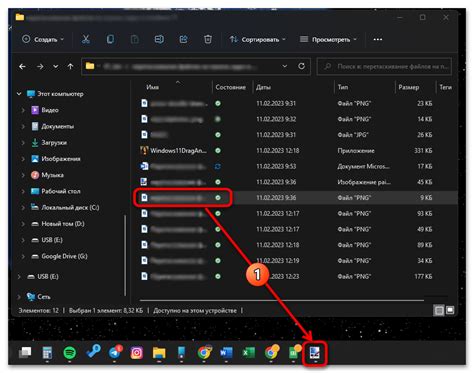The image size is (474, 373).
Task: Click the Теги column header
Action: coord(445,87)
